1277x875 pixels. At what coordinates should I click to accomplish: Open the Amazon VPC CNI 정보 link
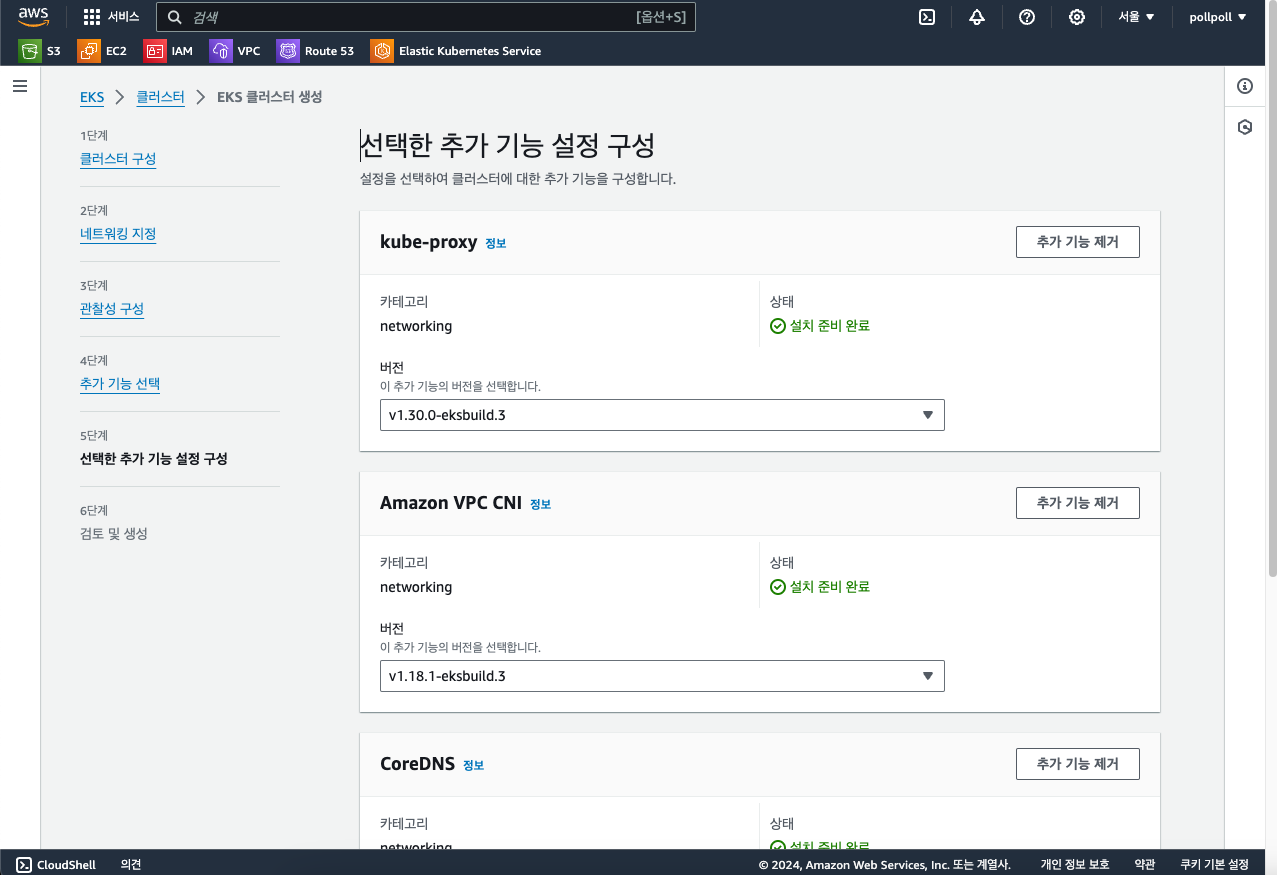point(540,505)
